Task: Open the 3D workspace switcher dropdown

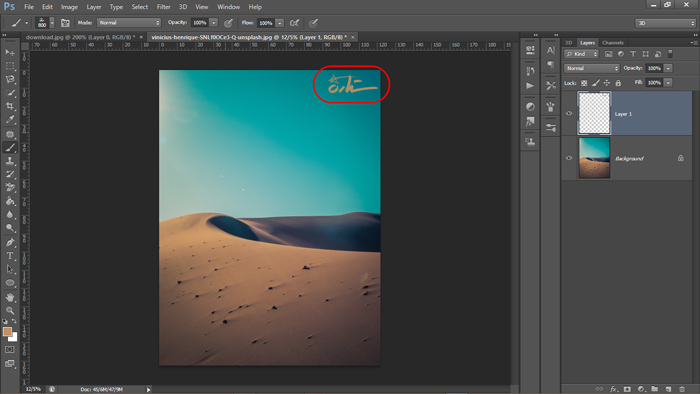Action: point(665,23)
